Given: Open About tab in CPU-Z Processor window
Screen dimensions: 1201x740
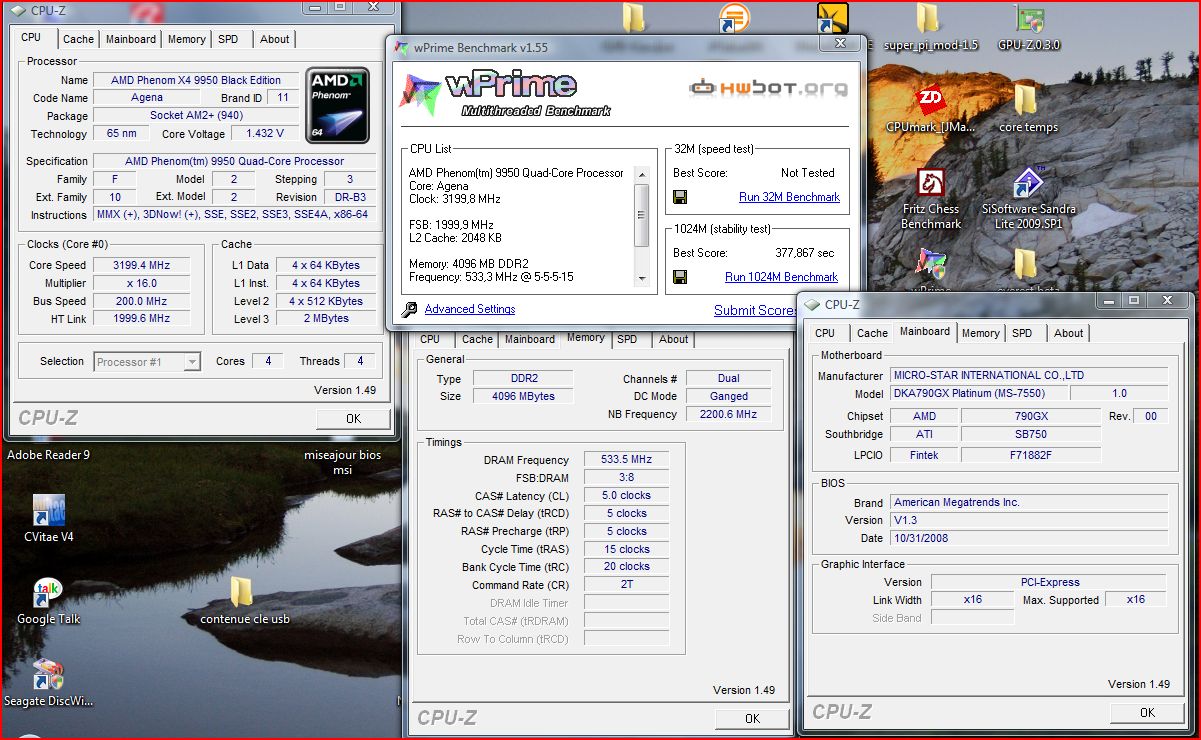Looking at the screenshot, I should click(x=275, y=39).
